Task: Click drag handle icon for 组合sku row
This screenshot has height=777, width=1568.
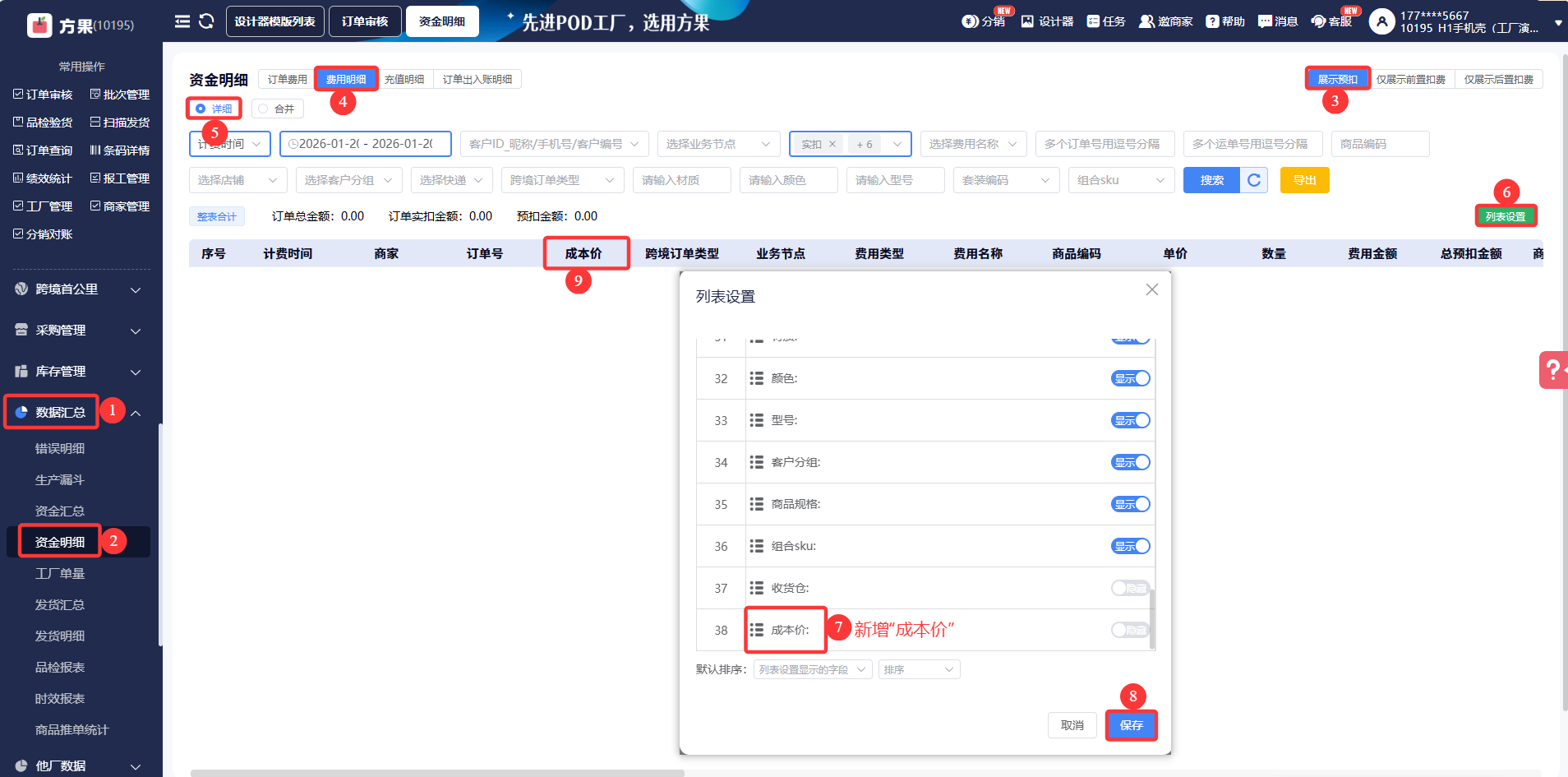Action: click(757, 546)
